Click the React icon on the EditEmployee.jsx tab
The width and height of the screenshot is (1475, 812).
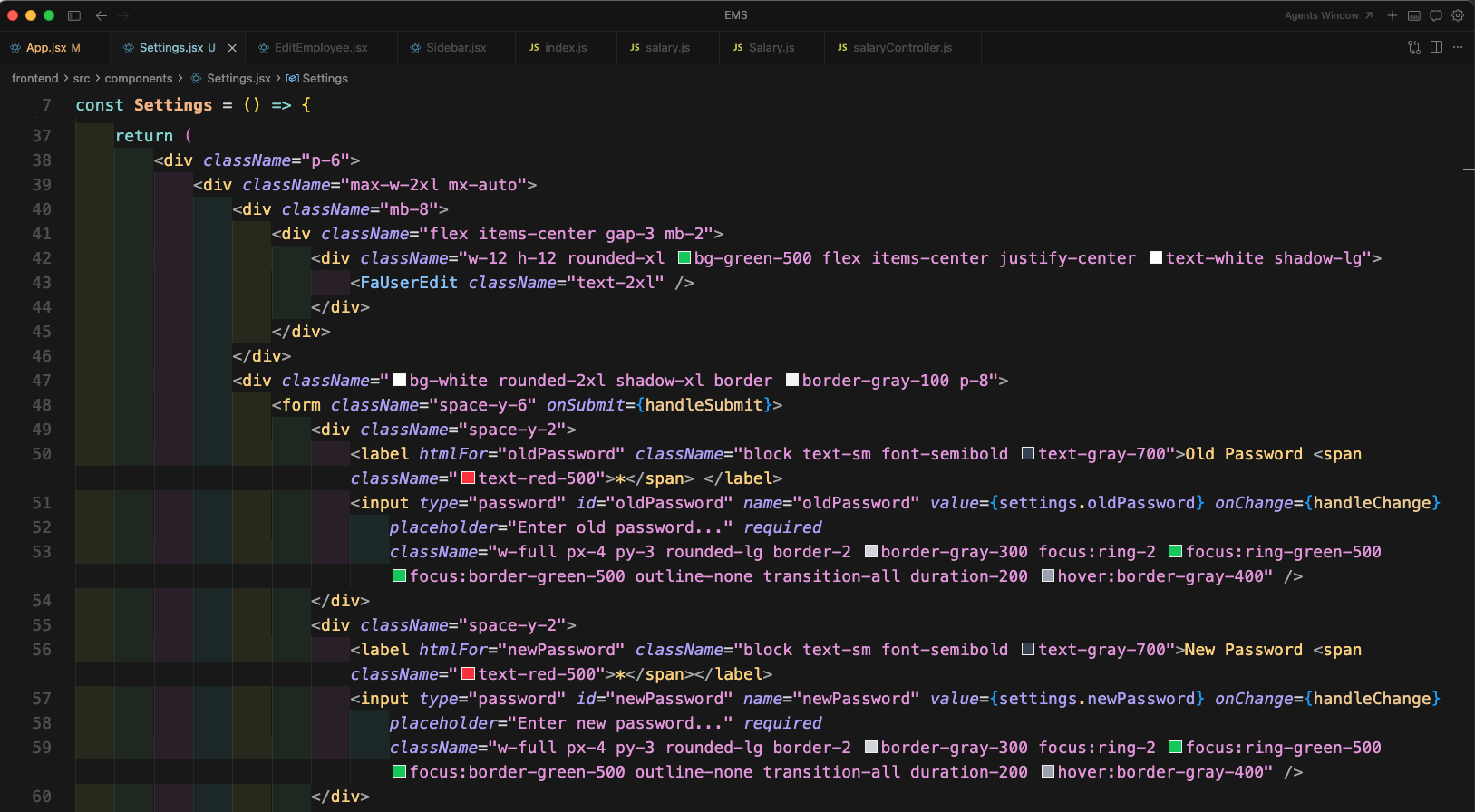coord(264,47)
